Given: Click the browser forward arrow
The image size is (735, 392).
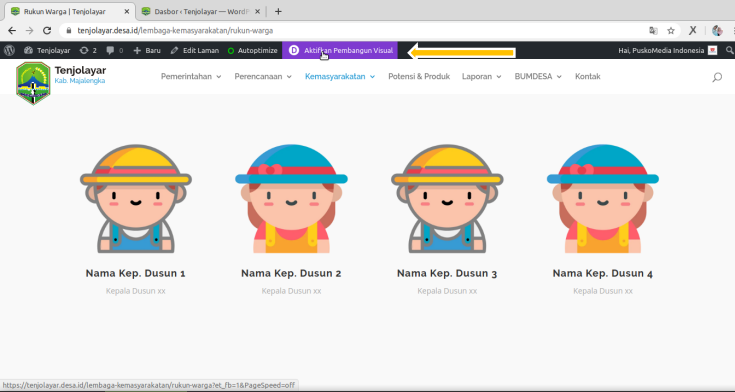Looking at the screenshot, I should 29,30.
